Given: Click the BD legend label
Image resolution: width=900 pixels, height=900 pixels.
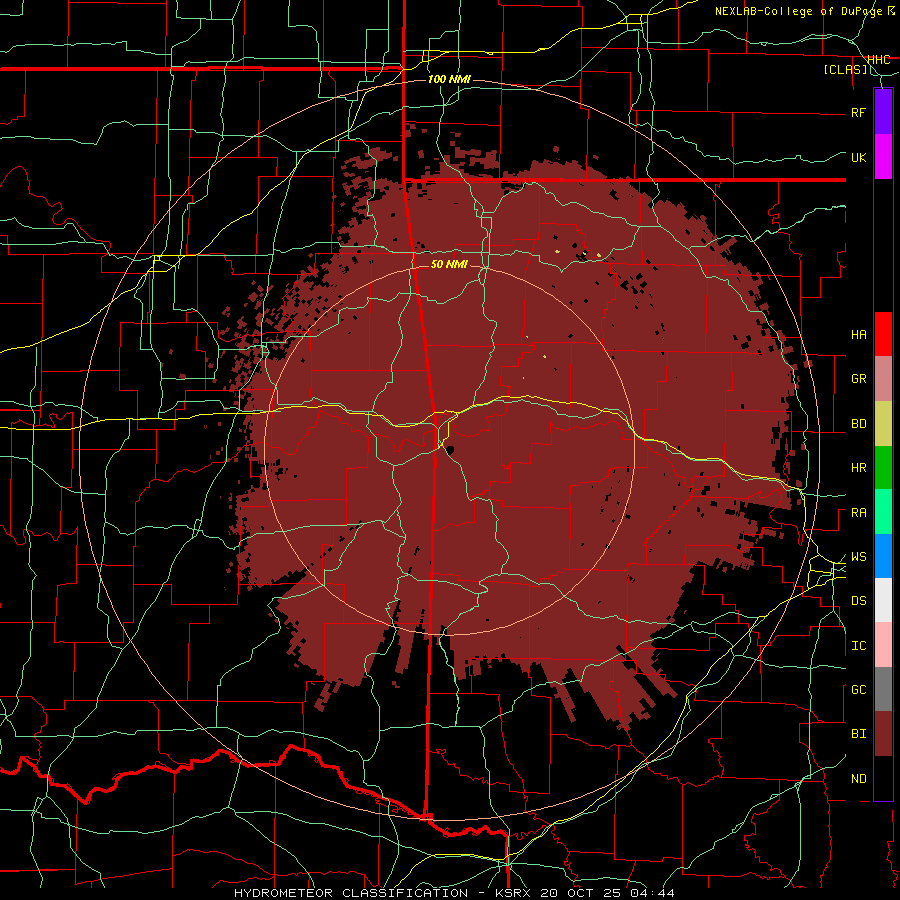Looking at the screenshot, I should pyautogui.click(x=858, y=424).
